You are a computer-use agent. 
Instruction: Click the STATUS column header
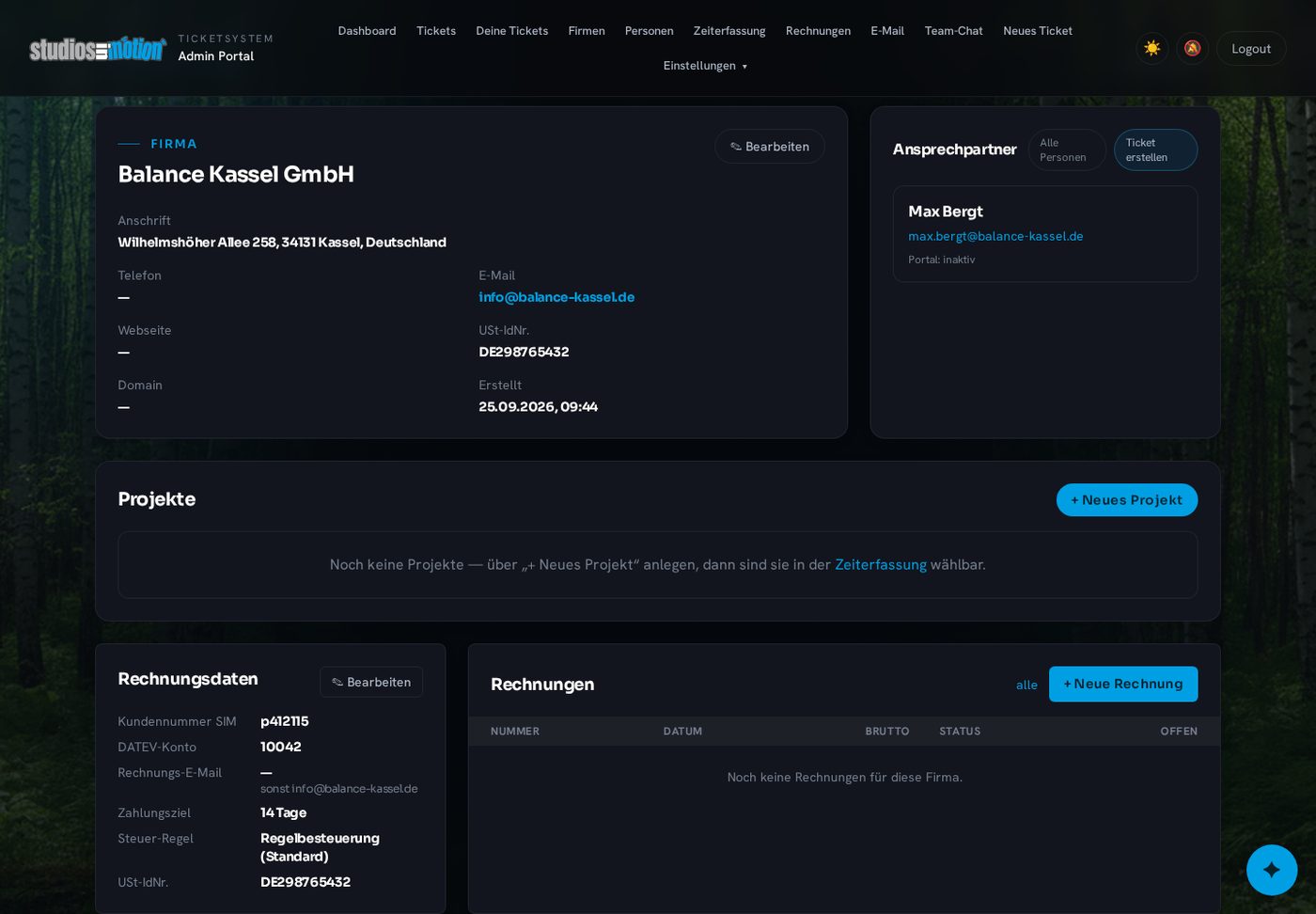(x=960, y=732)
